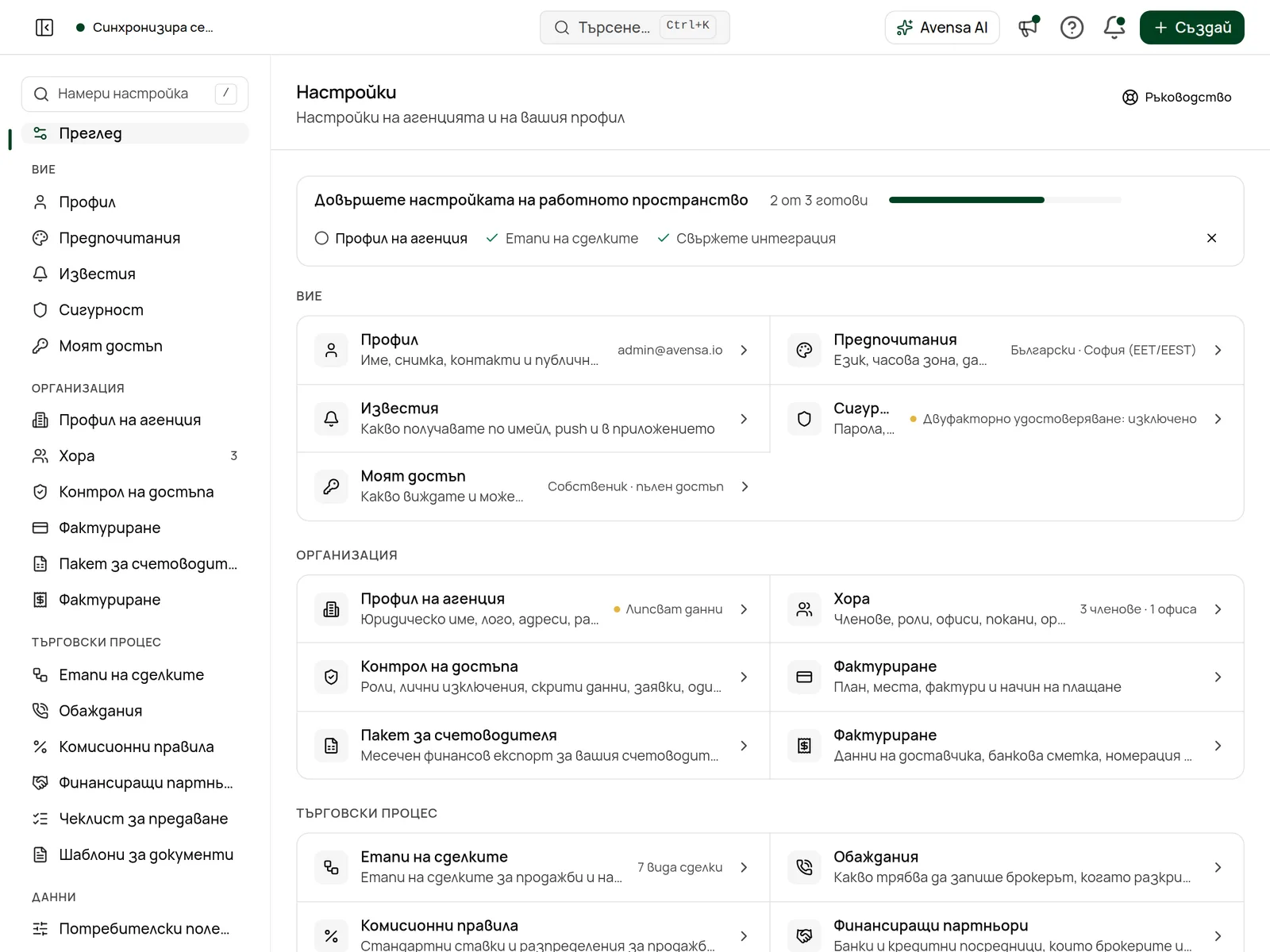
Task: Click the Двуфакторно удостоверяване: изключено status
Action: [x=1053, y=419]
